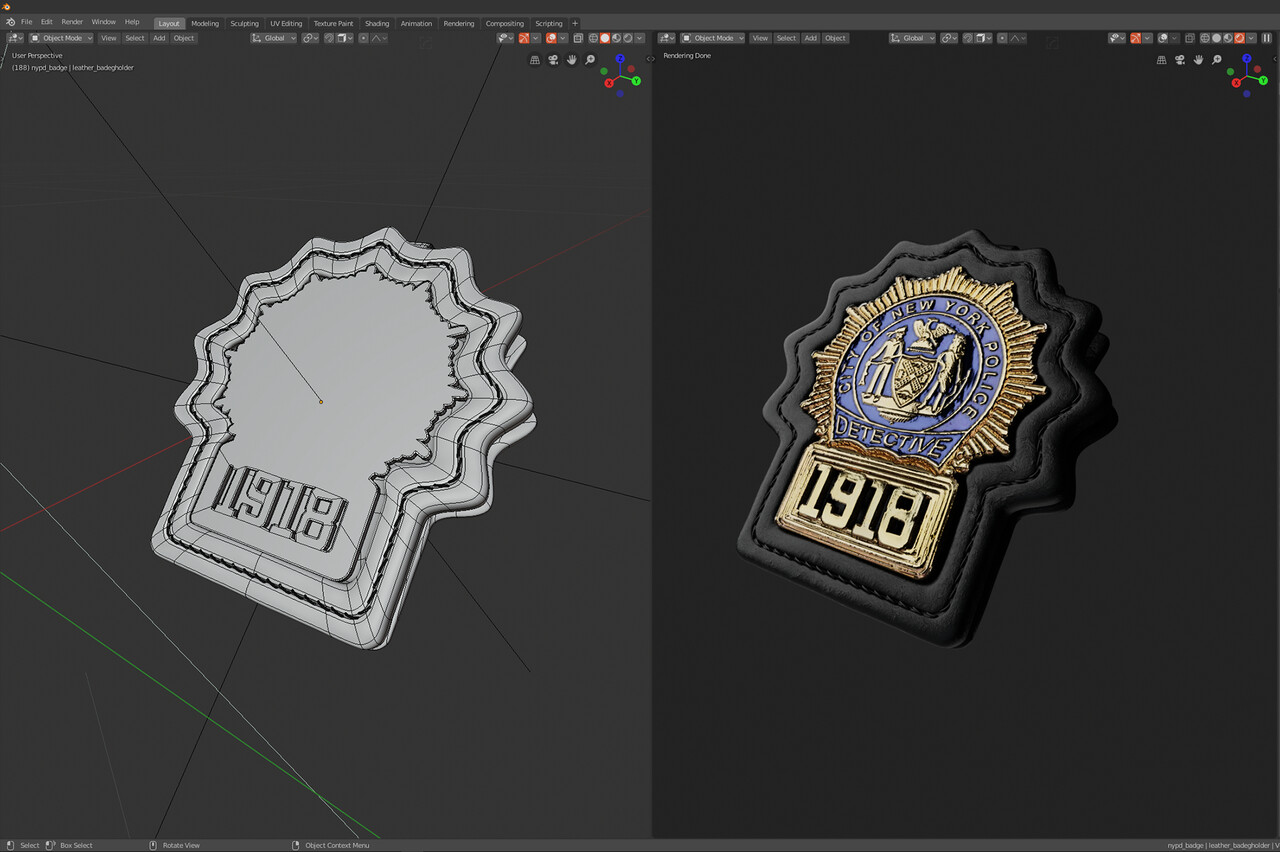This screenshot has width=1280, height=852.
Task: Switch to the Sculpting workspace tab
Action: [244, 23]
